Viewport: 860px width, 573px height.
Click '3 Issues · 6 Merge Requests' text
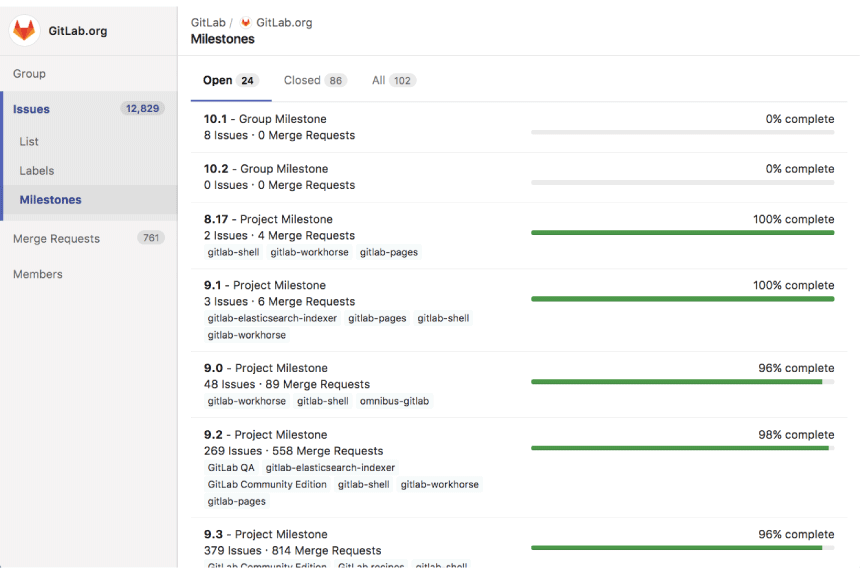[x=280, y=302]
